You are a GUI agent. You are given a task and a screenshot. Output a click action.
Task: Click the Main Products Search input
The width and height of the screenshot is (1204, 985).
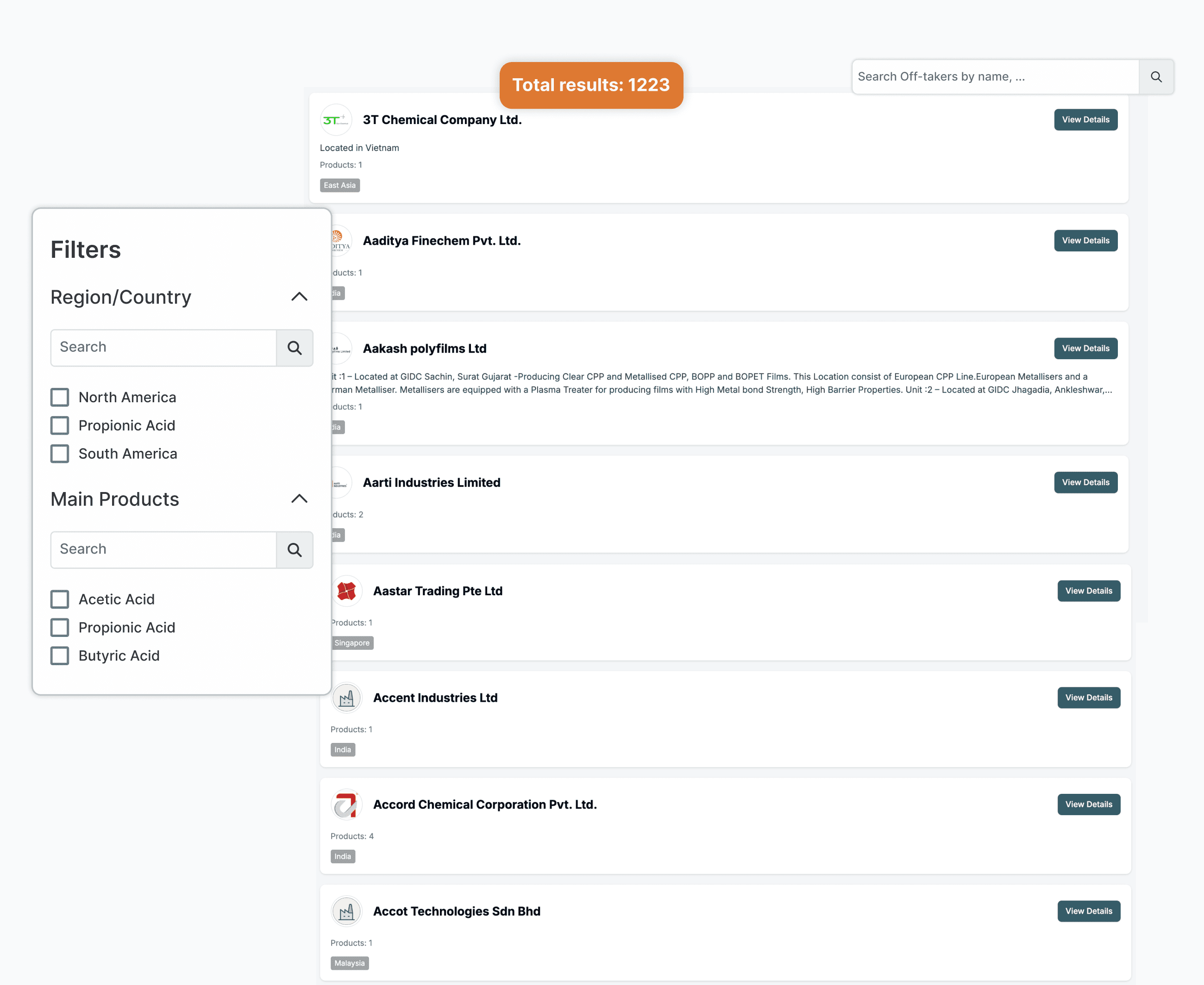coord(163,550)
